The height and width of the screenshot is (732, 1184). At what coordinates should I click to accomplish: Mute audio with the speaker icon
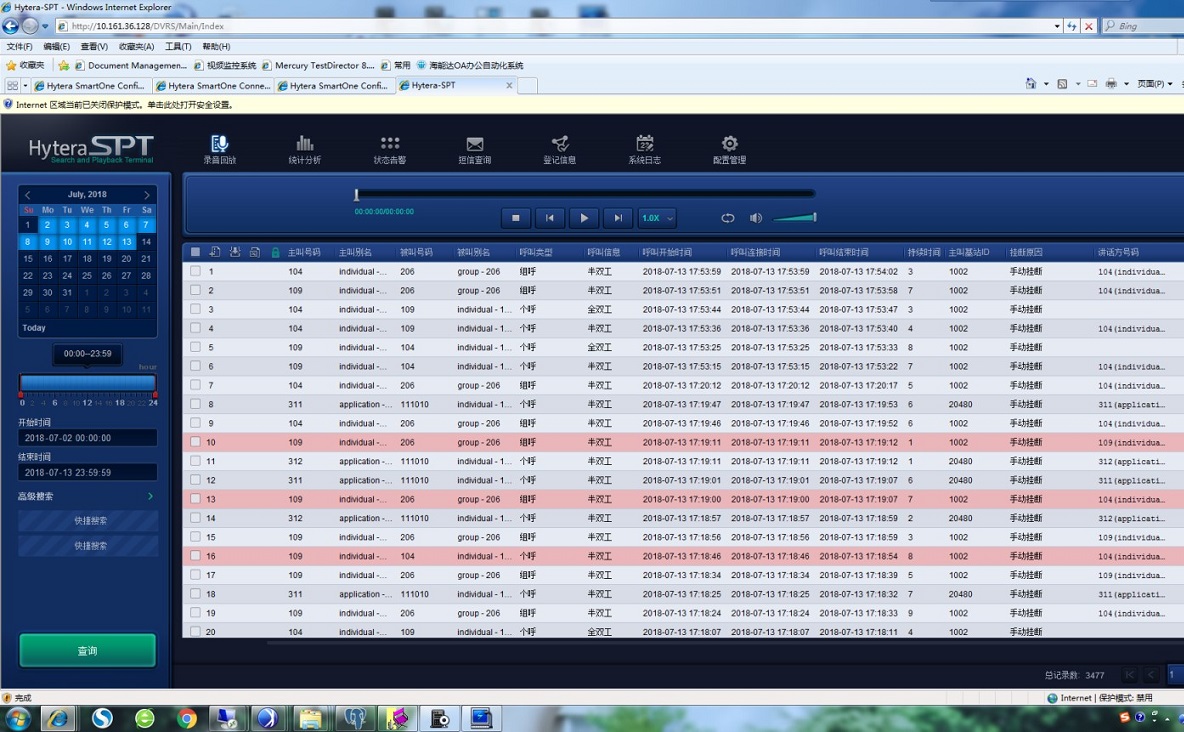tap(755, 218)
